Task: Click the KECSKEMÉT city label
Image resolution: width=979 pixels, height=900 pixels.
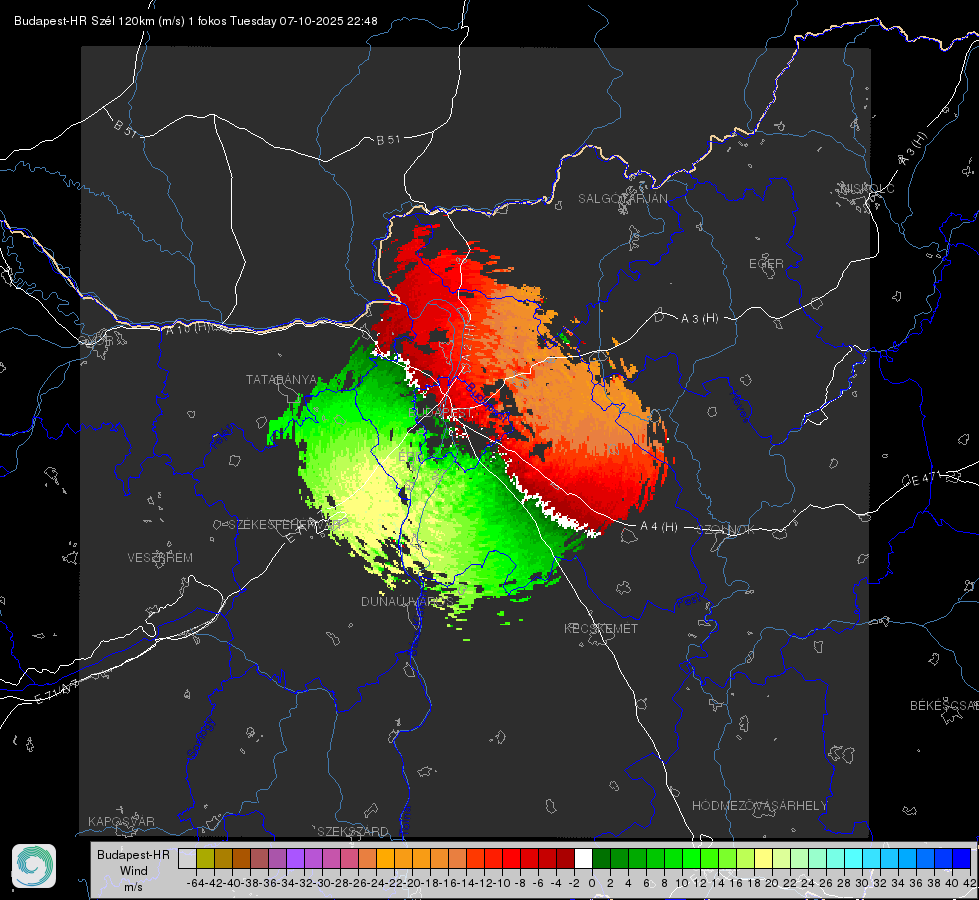Action: click(x=601, y=629)
